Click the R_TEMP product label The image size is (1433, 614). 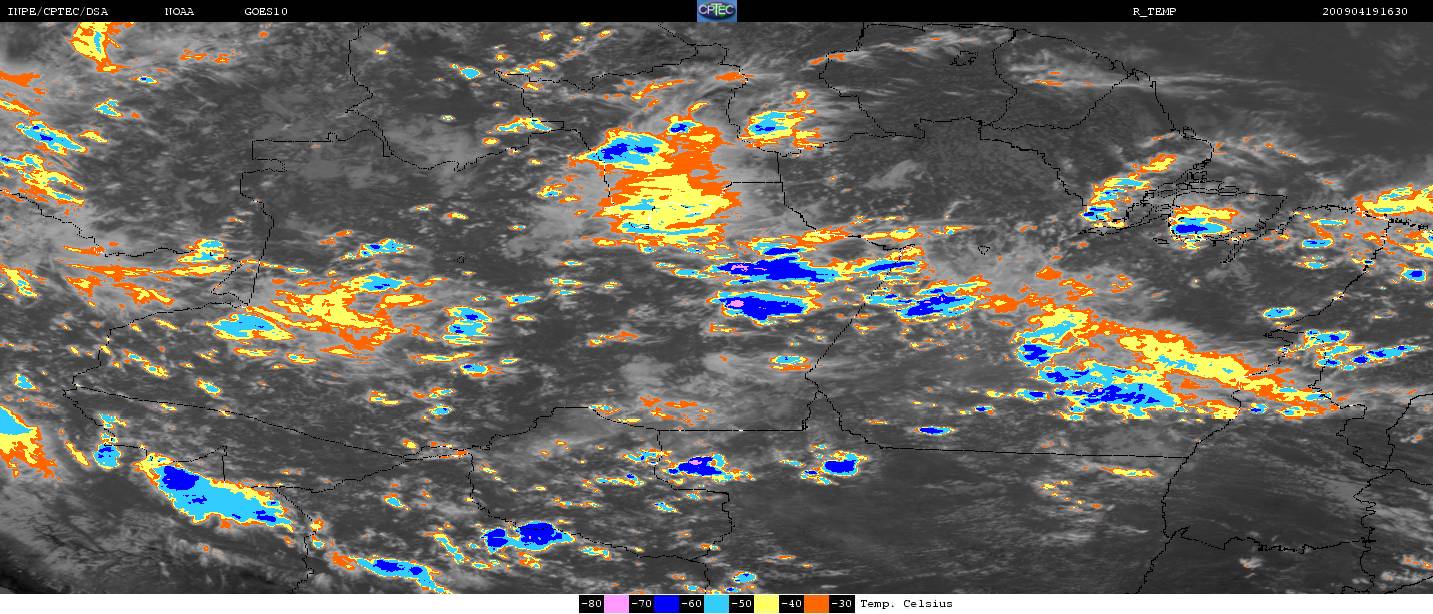point(1154,12)
